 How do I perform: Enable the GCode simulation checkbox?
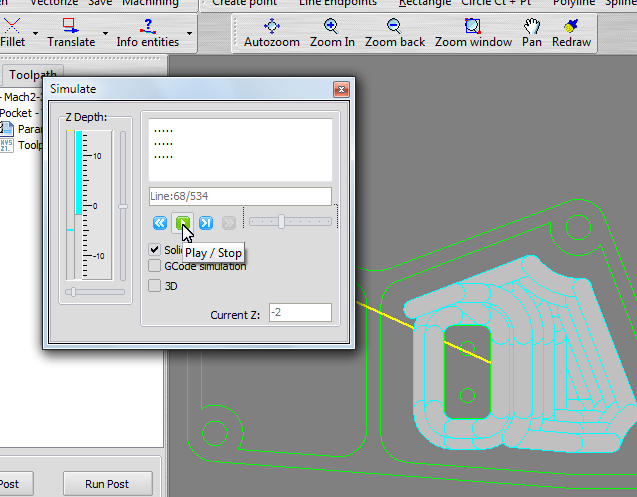tap(155, 266)
